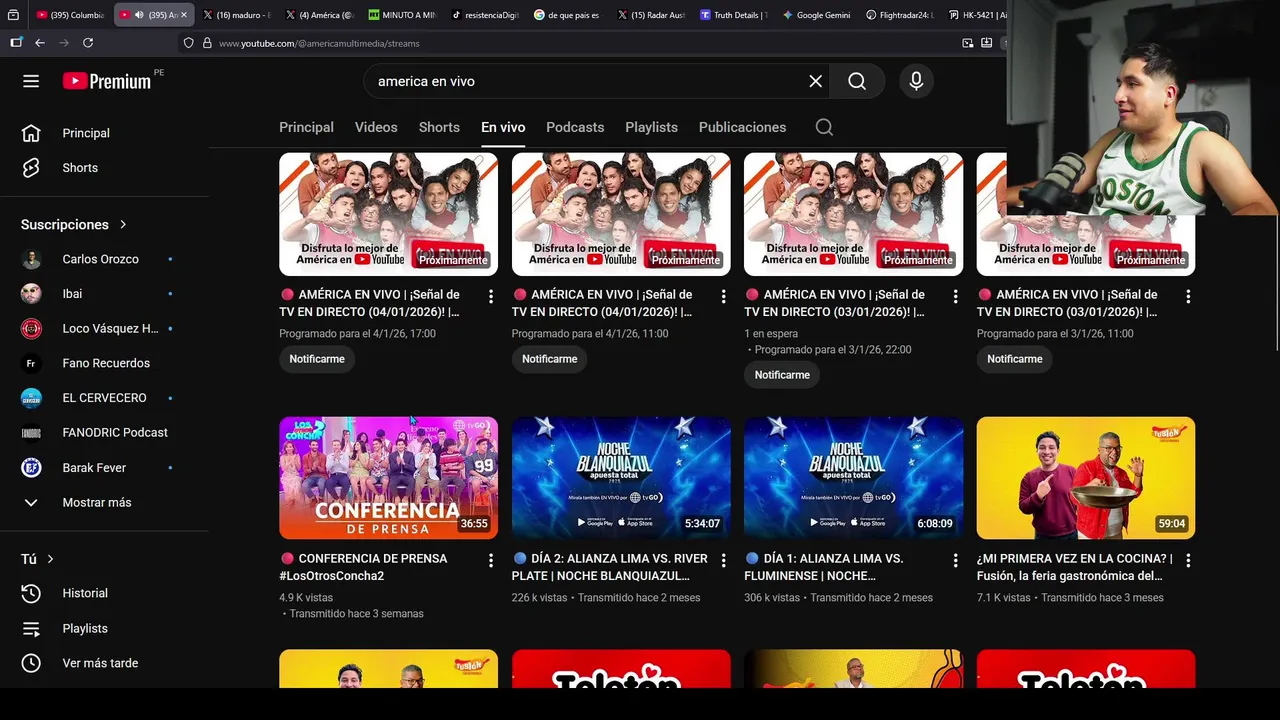Open Día 1 Alianza Lima vs. Fluminense title

point(833,567)
